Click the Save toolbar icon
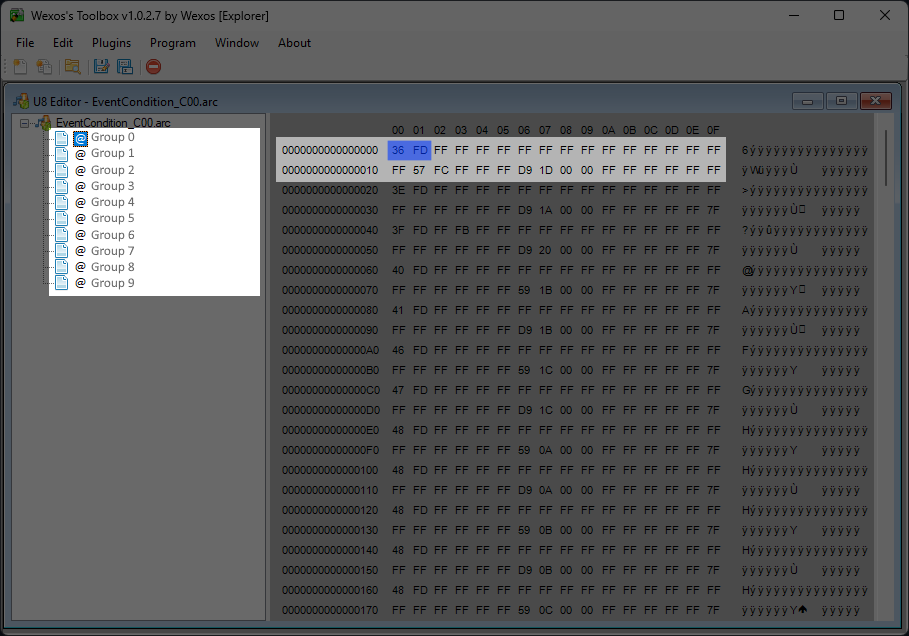909x636 pixels. click(101, 67)
